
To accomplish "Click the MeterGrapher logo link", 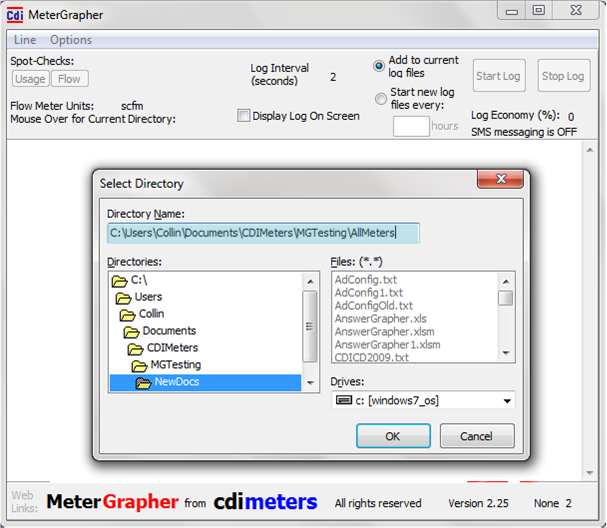I will pyautogui.click(x=113, y=502).
